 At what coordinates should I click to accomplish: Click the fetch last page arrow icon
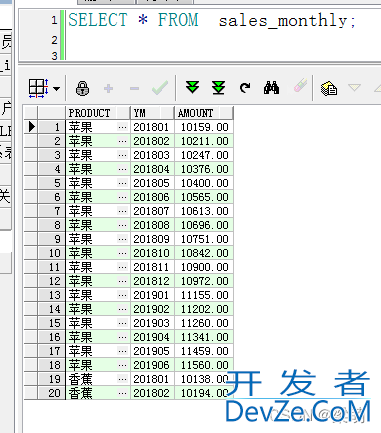(218, 88)
